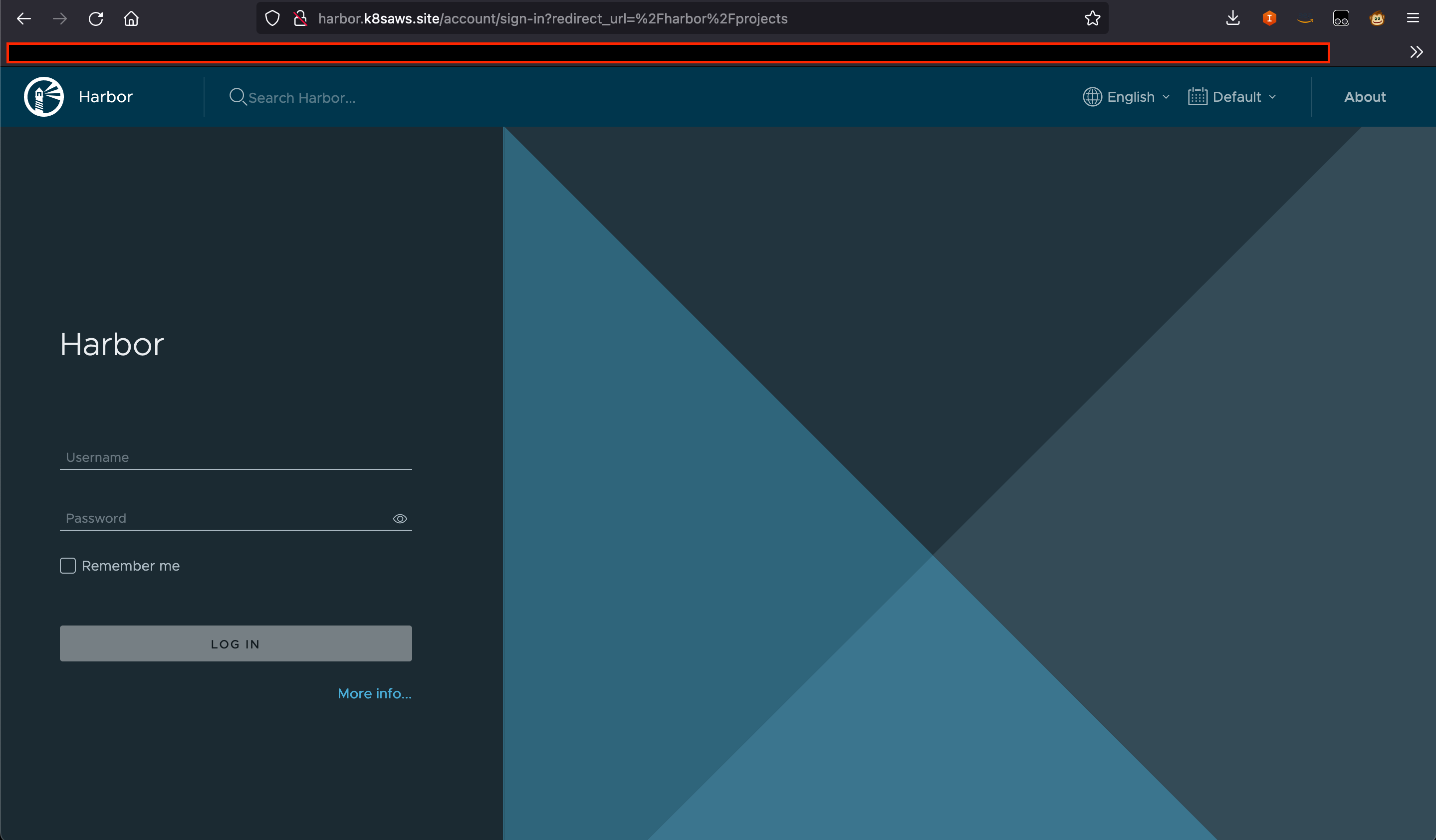Click browser reload page icon

96,19
